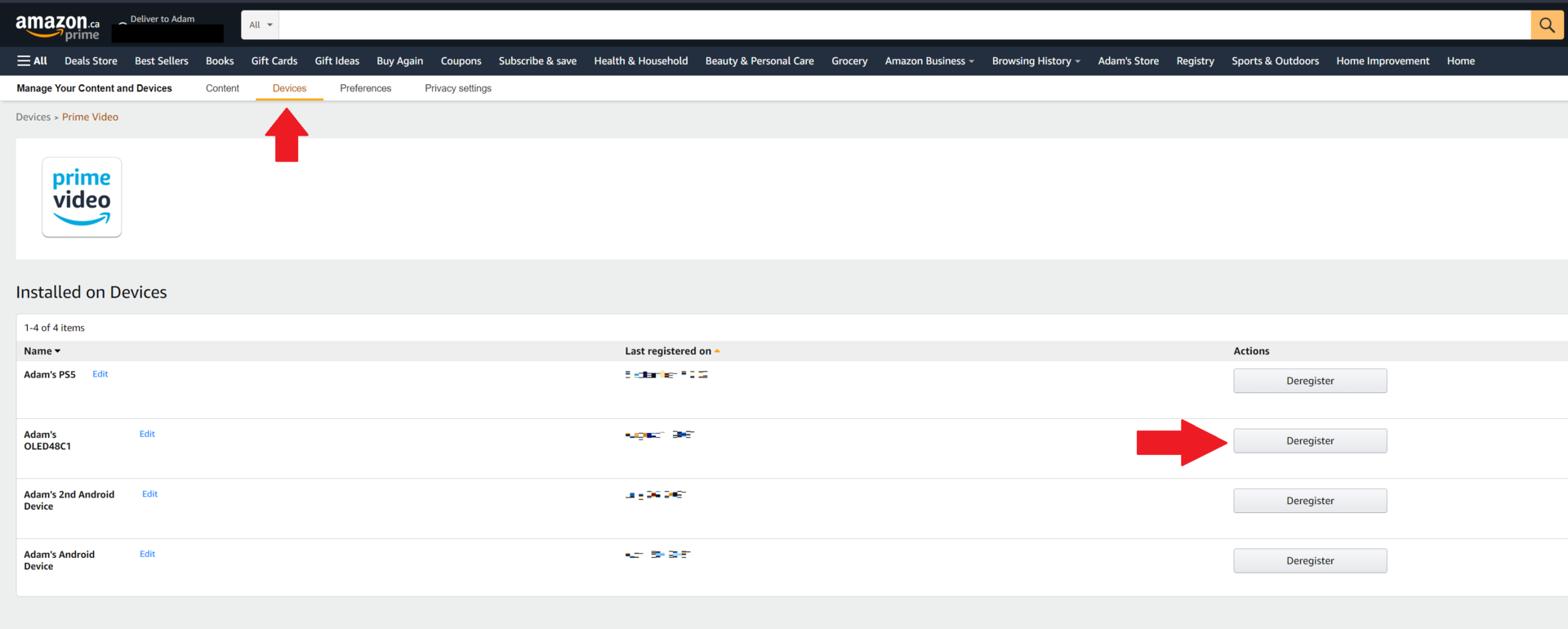The height and width of the screenshot is (629, 1568).
Task: Open the All hamburger menu
Action: tap(32, 61)
